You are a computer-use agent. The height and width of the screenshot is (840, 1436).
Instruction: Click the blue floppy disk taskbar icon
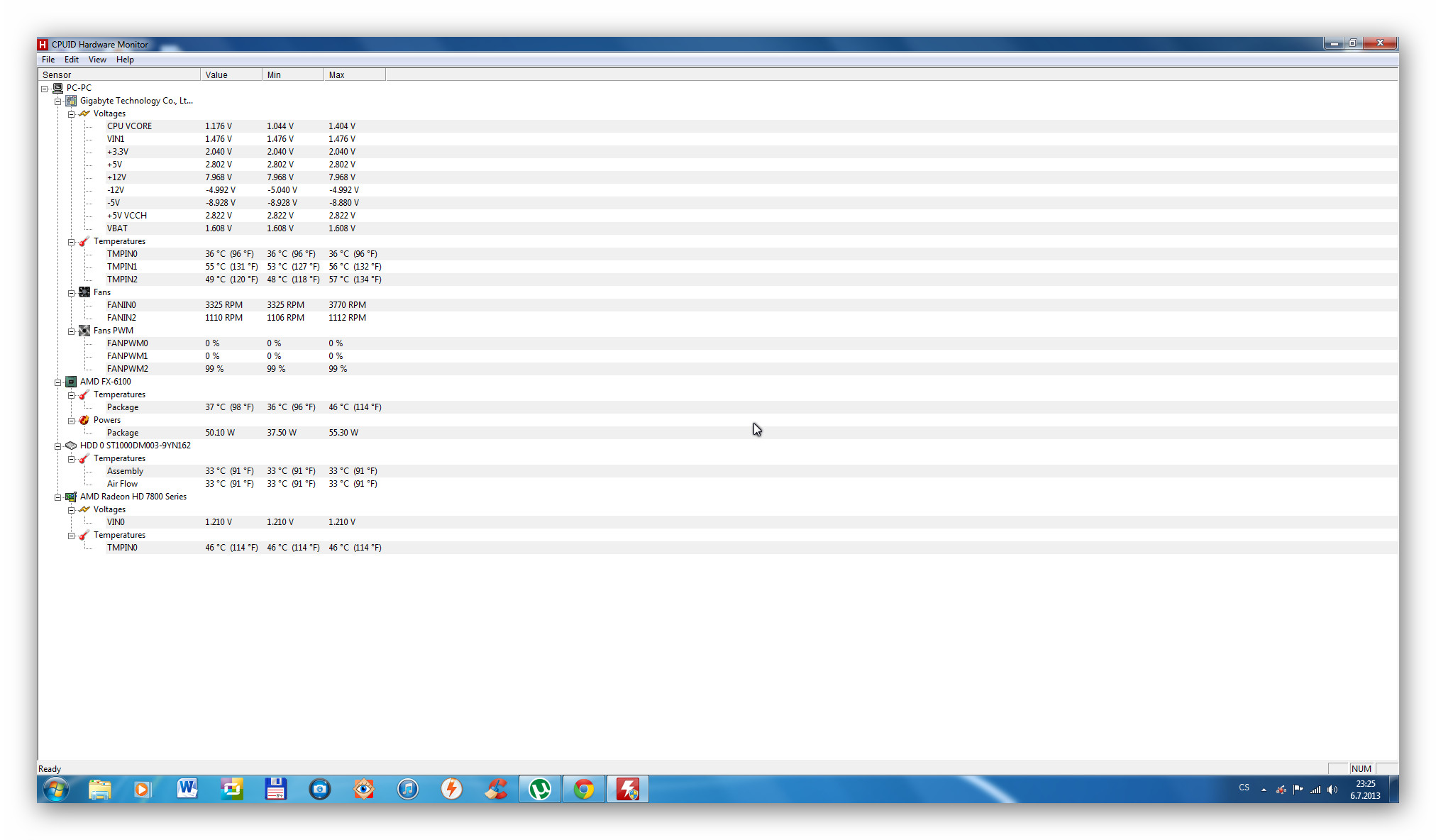coord(276,789)
